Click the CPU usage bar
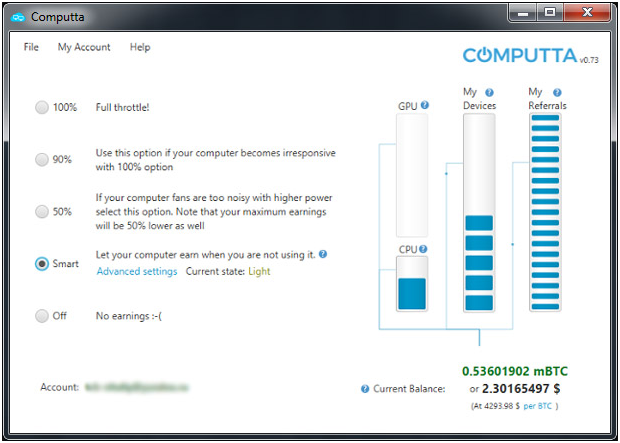The height and width of the screenshot is (443, 620). pyautogui.click(x=412, y=284)
